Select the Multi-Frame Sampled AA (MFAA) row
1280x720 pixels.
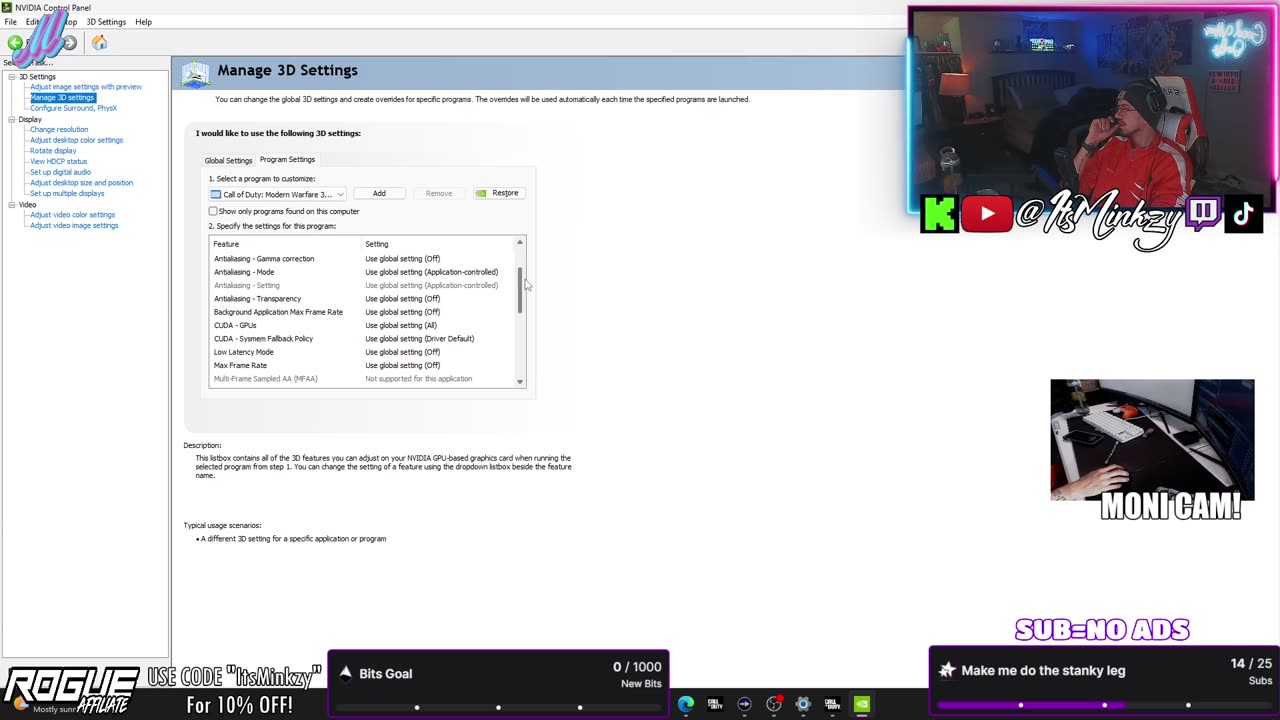362,379
